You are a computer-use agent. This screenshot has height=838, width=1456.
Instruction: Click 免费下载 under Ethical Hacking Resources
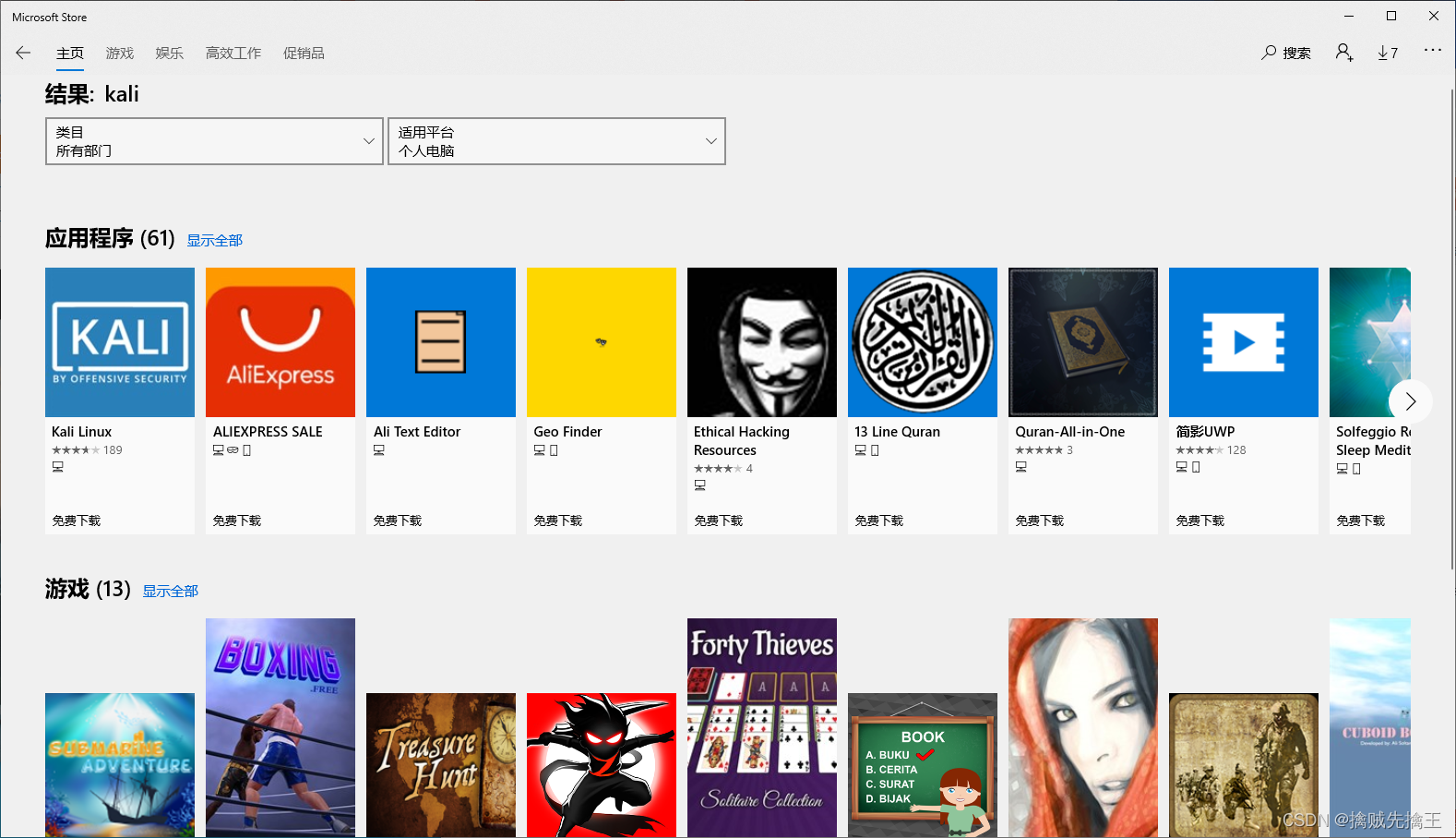click(719, 521)
